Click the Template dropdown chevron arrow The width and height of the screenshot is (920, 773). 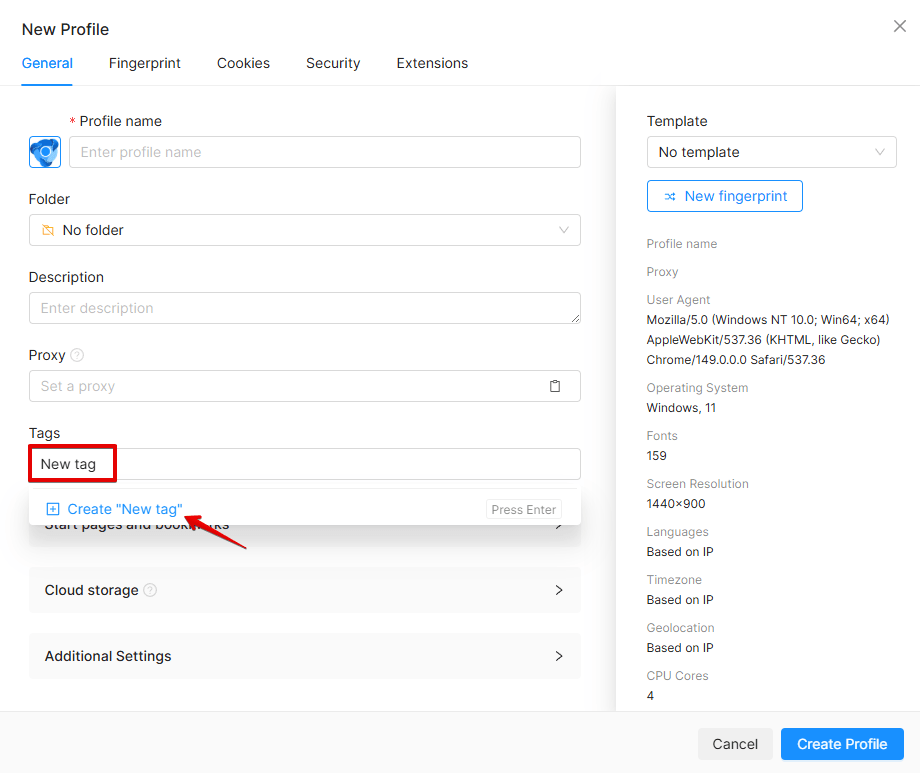click(880, 152)
